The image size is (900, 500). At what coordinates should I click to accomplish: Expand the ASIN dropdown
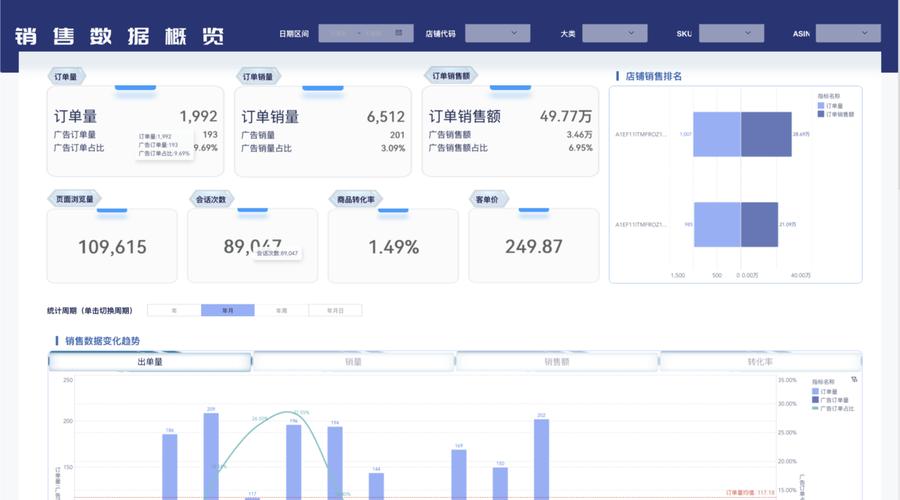click(848, 33)
